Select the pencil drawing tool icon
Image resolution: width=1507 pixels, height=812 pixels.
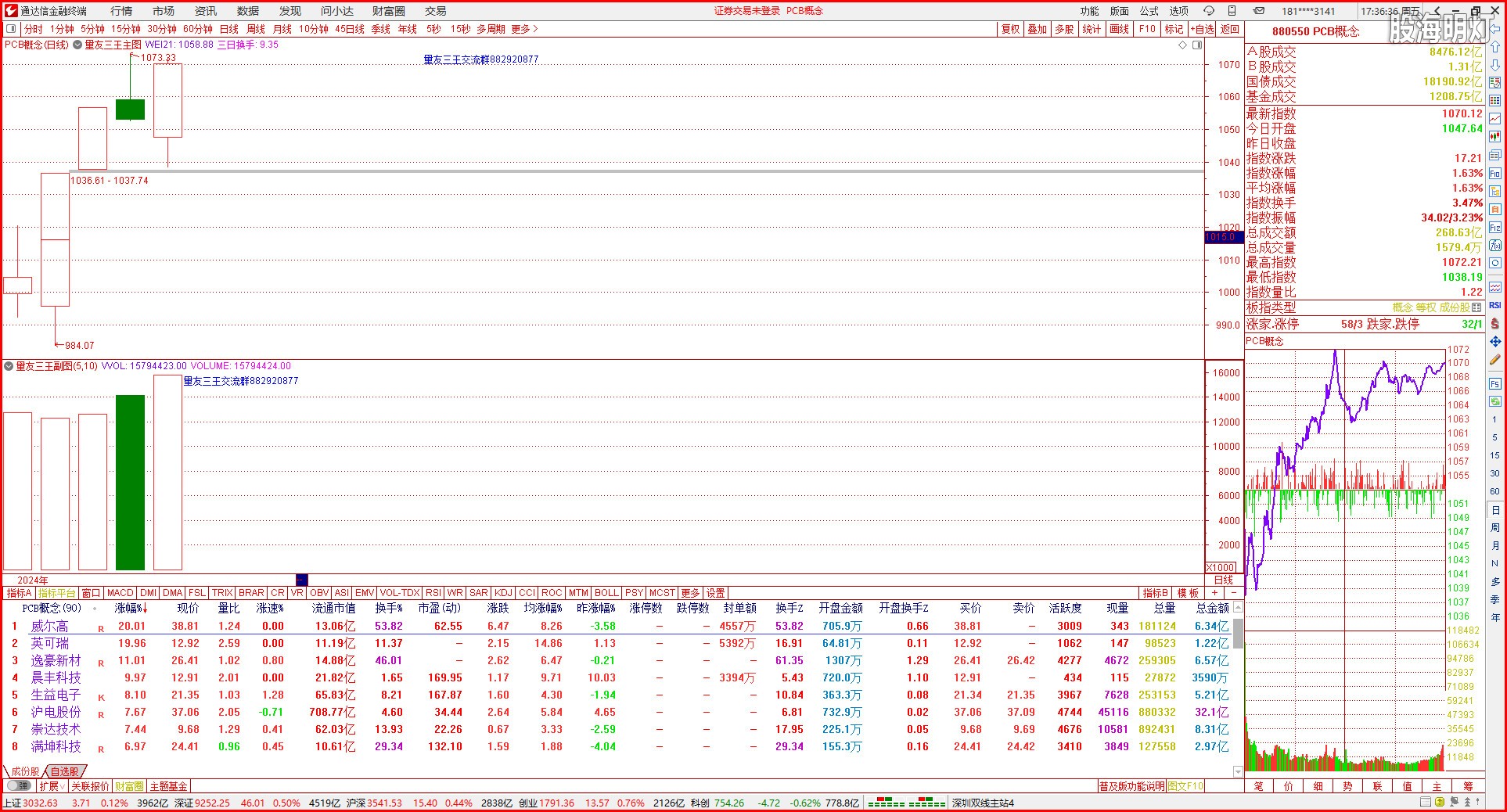pyautogui.click(x=1495, y=359)
